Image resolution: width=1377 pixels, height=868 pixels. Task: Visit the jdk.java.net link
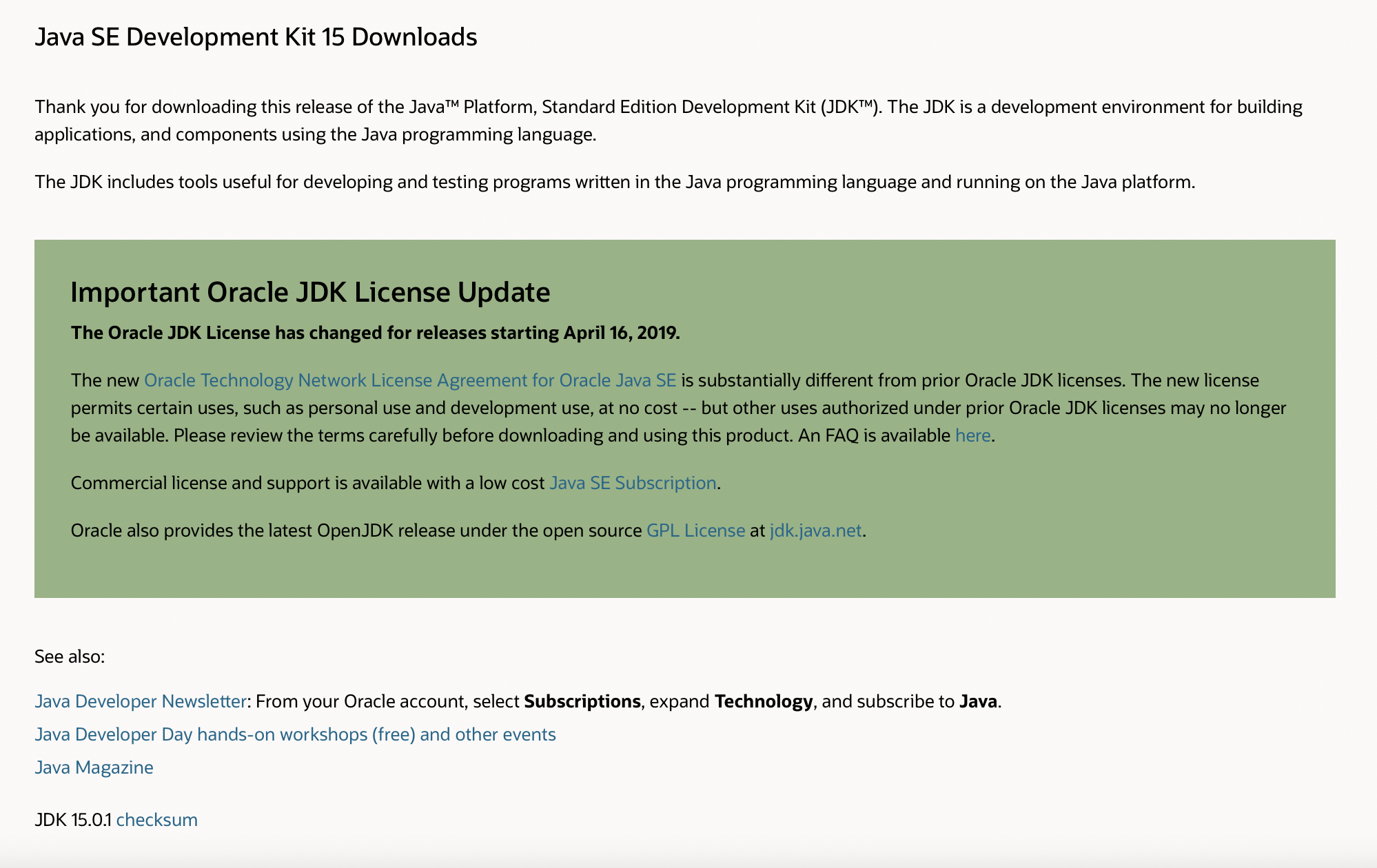pyautogui.click(x=815, y=530)
